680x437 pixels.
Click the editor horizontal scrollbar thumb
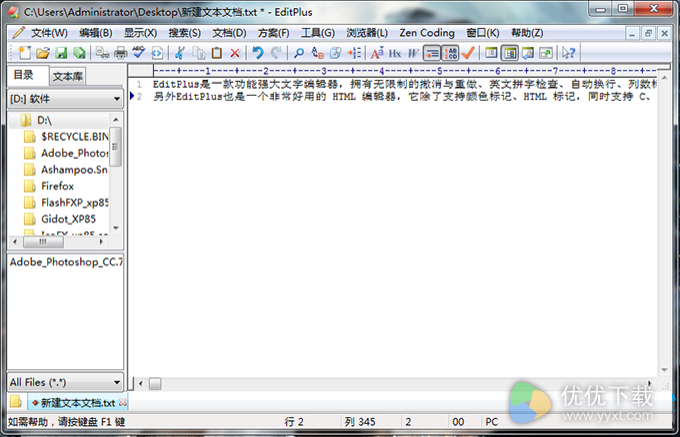pos(155,383)
